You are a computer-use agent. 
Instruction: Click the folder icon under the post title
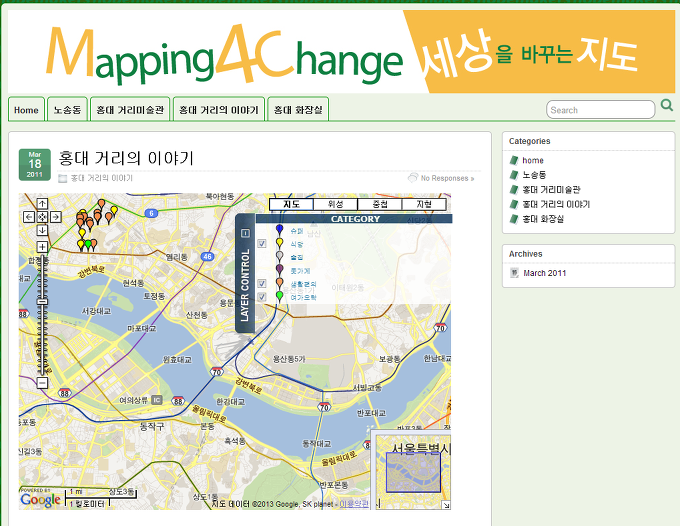click(x=62, y=178)
